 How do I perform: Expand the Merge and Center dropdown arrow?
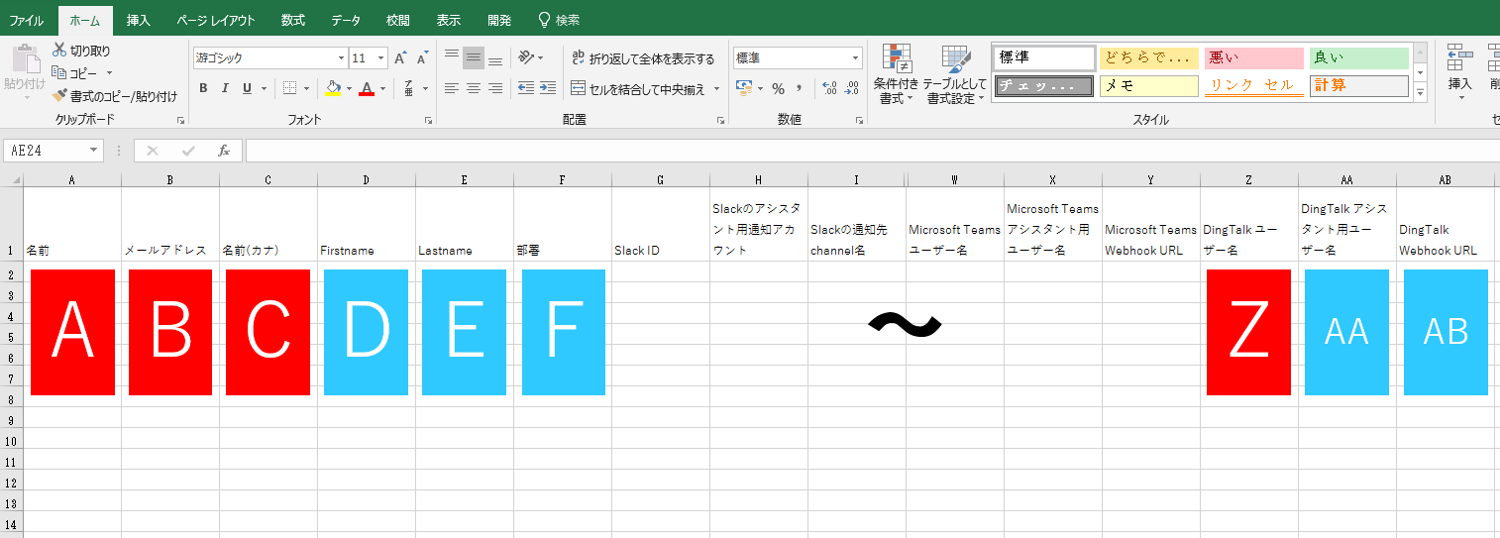[x=716, y=88]
